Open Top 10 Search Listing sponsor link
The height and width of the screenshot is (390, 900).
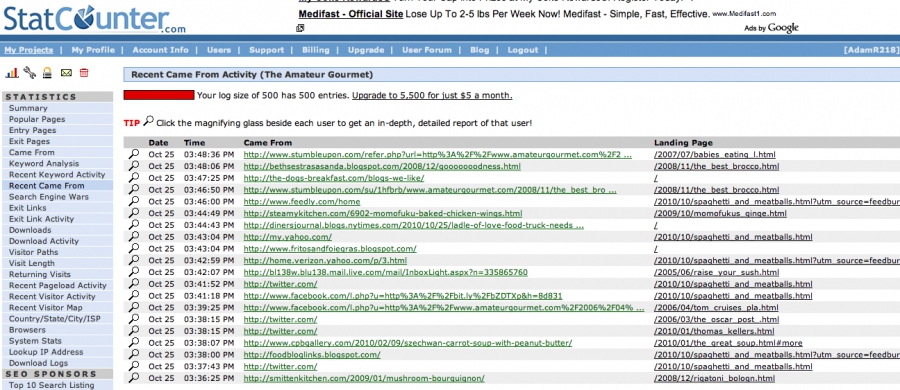(52, 385)
